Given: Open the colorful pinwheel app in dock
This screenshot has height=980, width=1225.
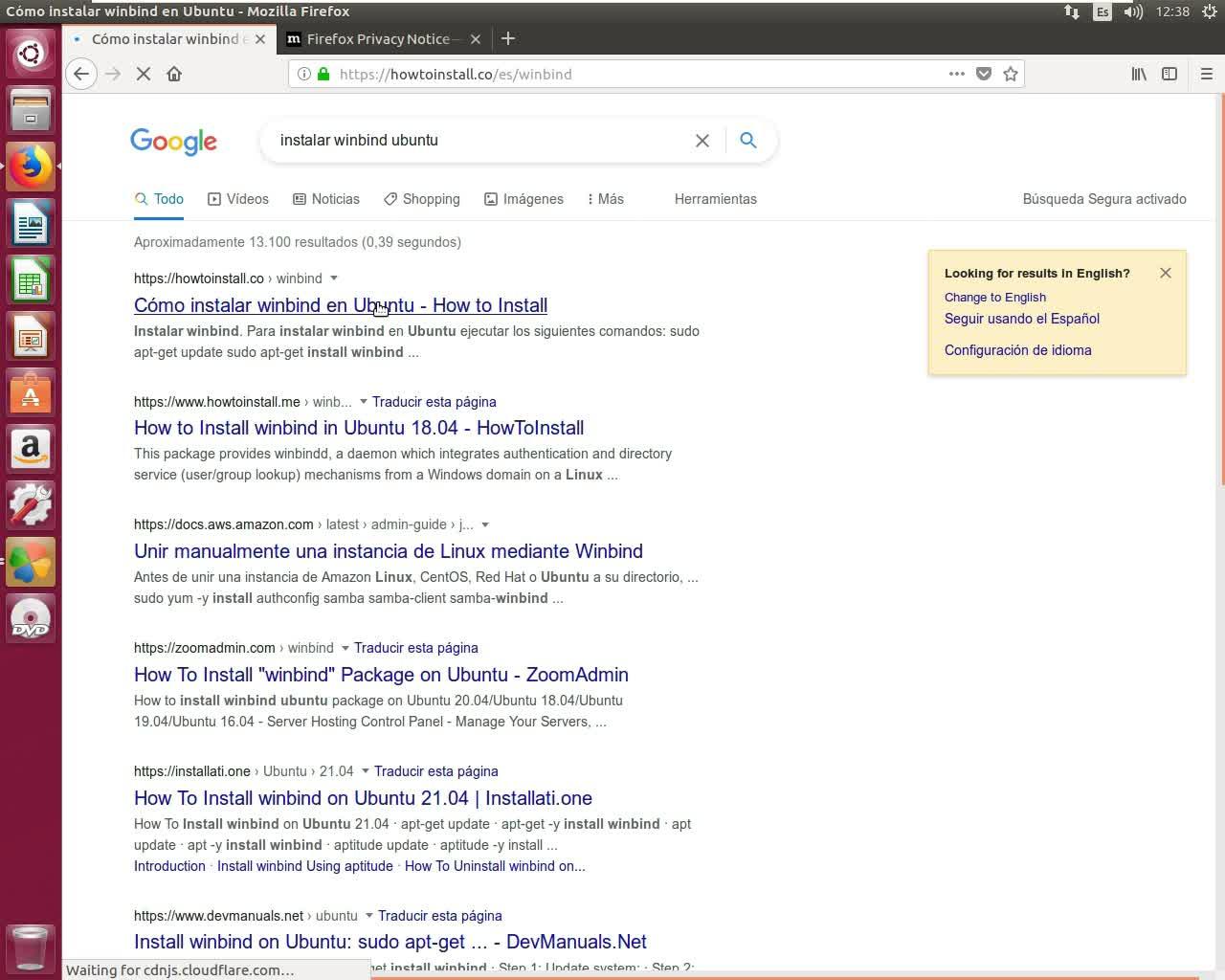Looking at the screenshot, I should [x=31, y=562].
